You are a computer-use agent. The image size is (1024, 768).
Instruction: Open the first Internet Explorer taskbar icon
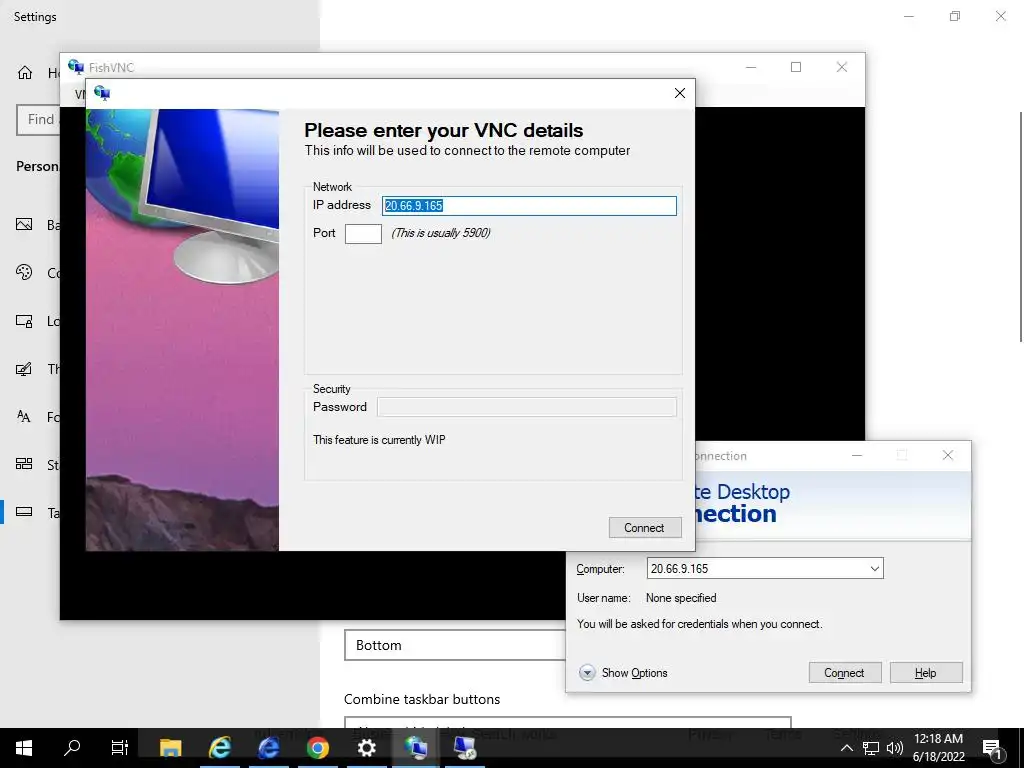click(219, 748)
